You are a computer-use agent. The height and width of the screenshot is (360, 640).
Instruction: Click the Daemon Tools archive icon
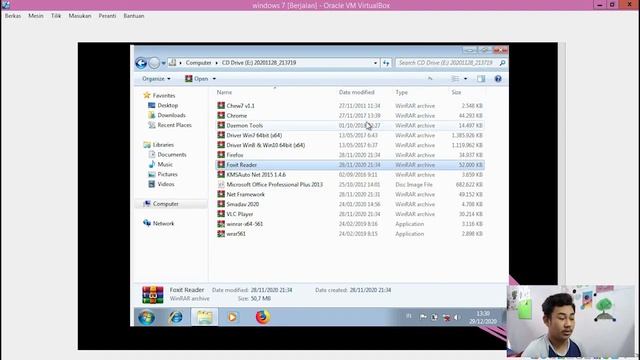click(221, 125)
